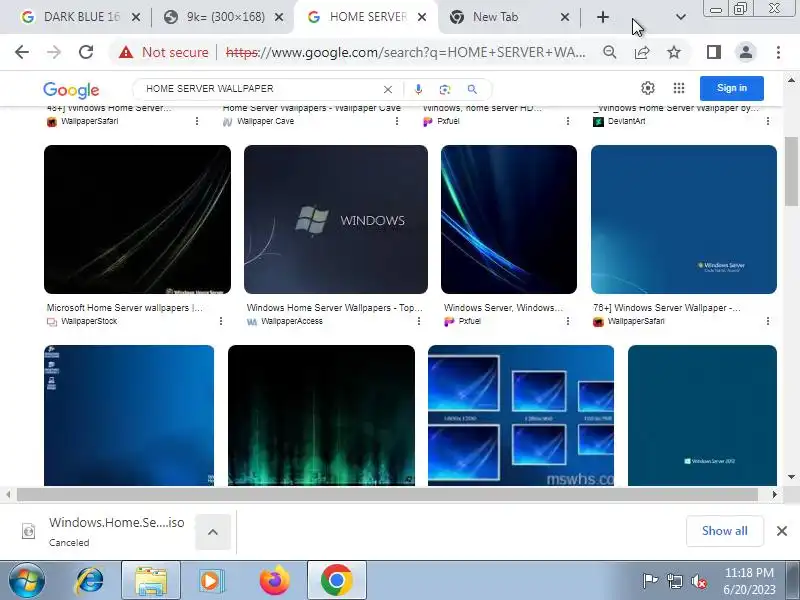Open Action Center flag in tray
This screenshot has height=600, width=800.
[650, 581]
